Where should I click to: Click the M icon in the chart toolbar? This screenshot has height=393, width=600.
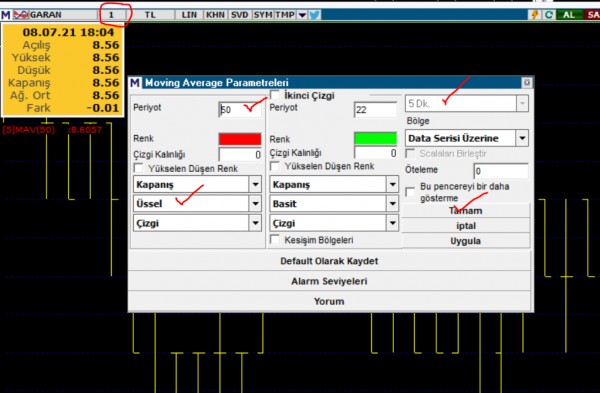coord(6,15)
